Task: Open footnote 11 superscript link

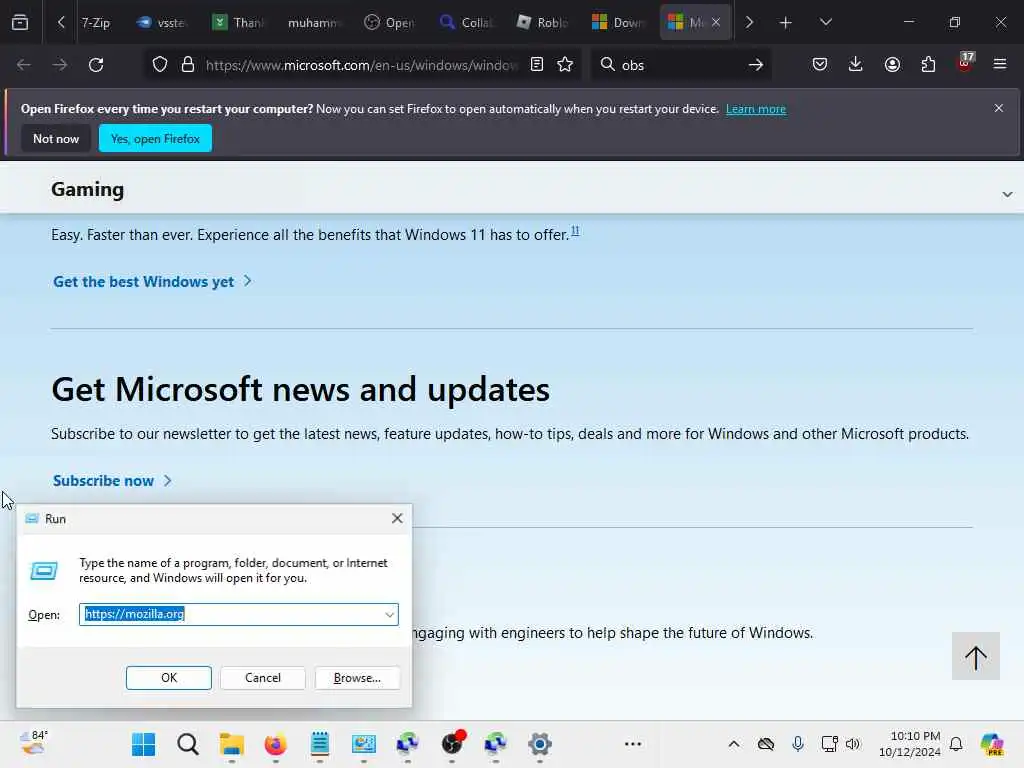Action: 575,231
